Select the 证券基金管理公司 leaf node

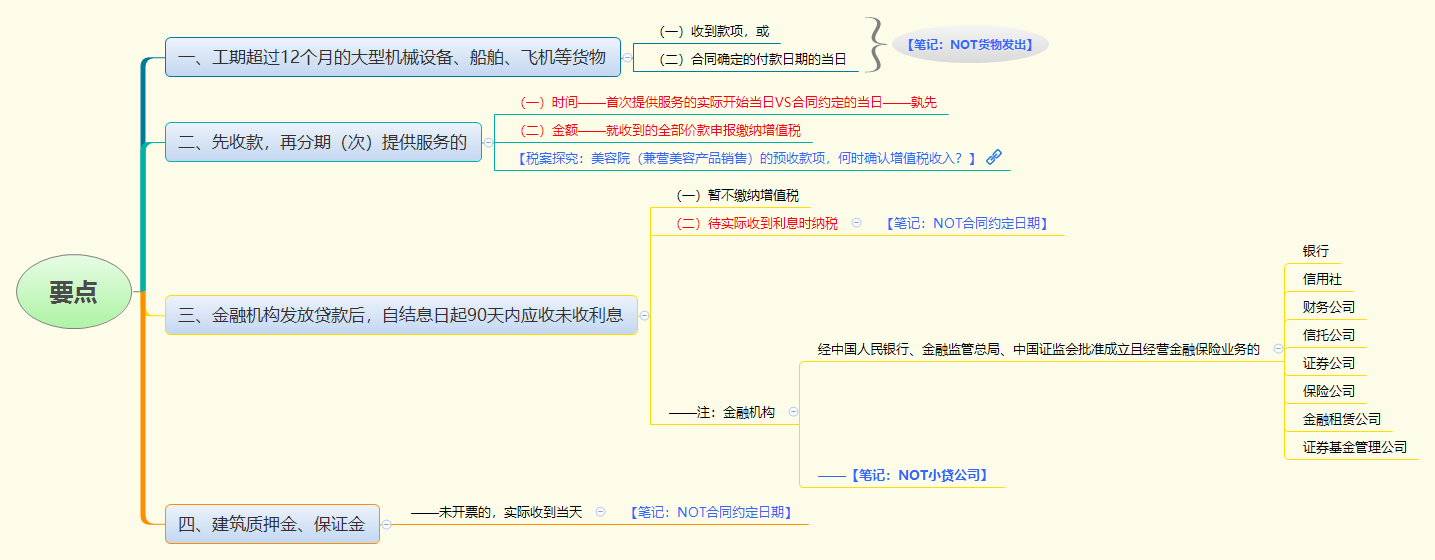[x=1354, y=447]
